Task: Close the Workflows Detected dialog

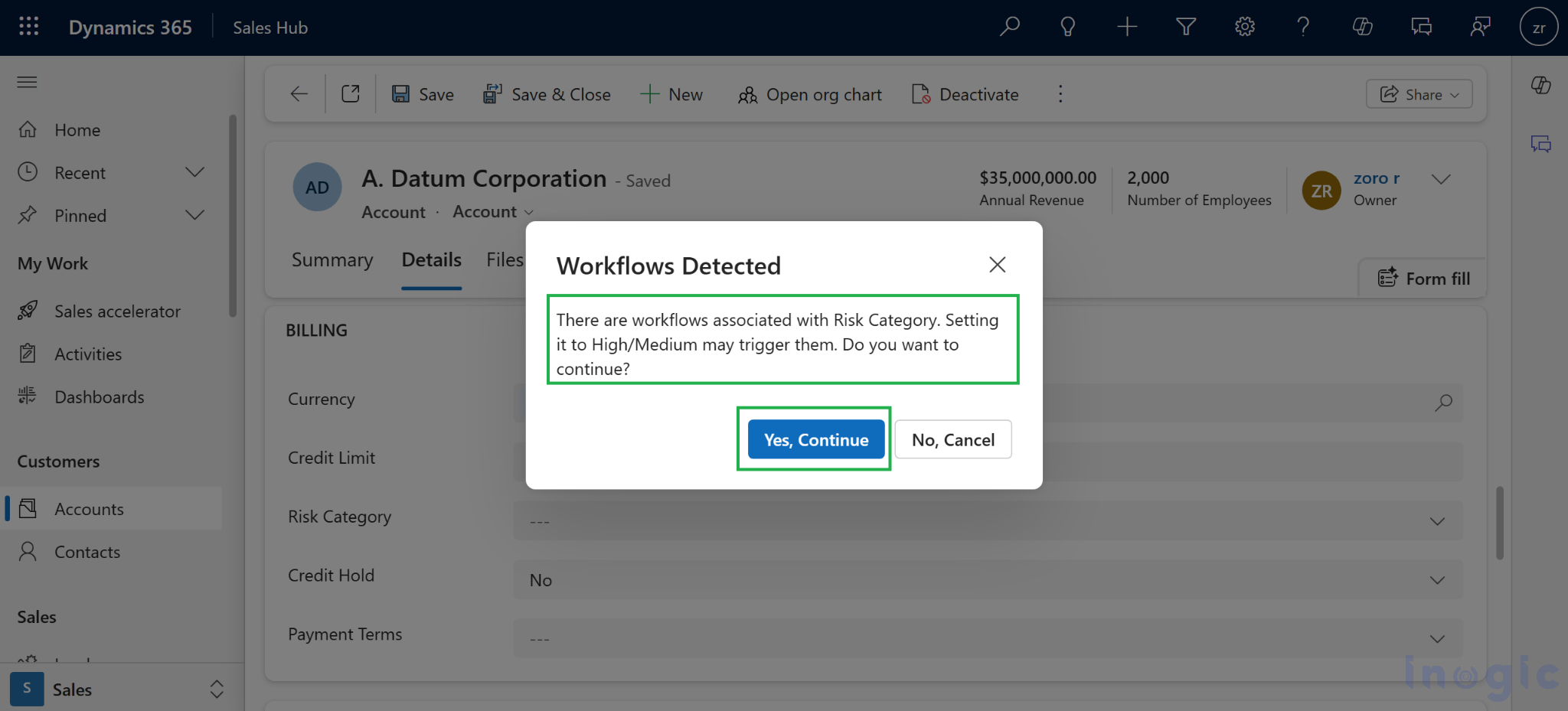Action: [997, 265]
